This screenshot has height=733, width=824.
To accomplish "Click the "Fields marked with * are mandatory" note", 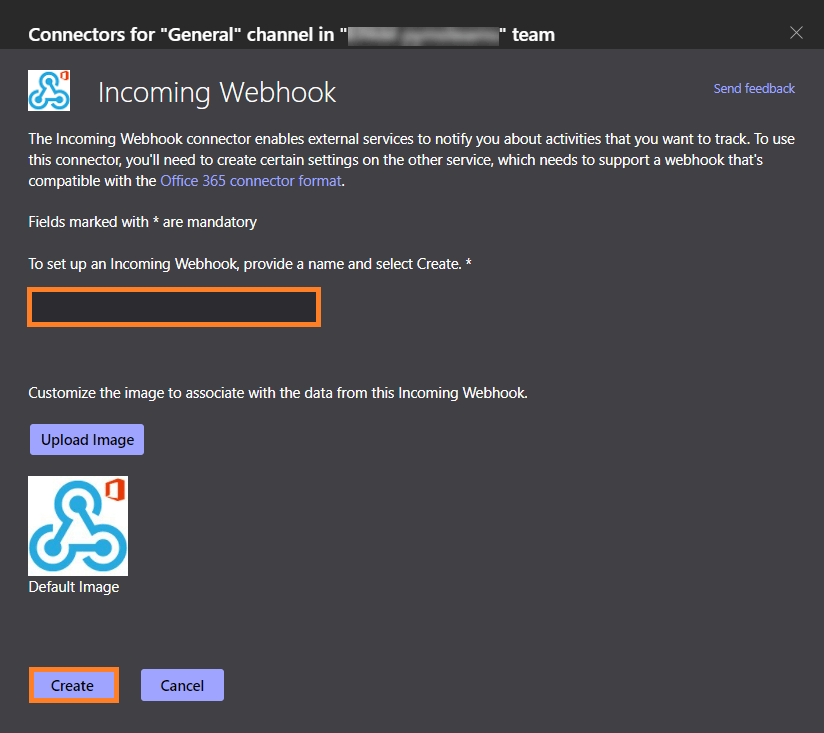I will (x=143, y=222).
